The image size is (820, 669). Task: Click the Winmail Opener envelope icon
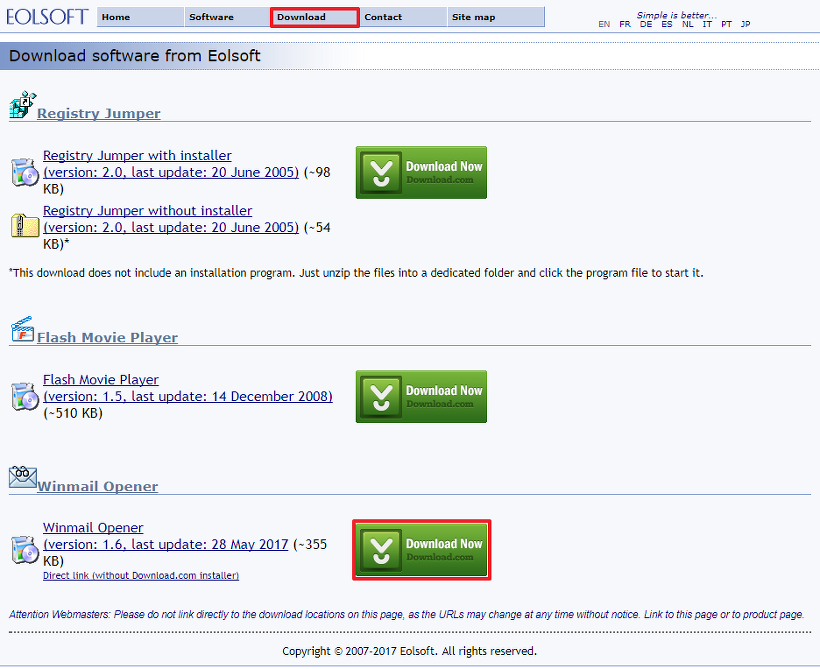click(x=22, y=477)
